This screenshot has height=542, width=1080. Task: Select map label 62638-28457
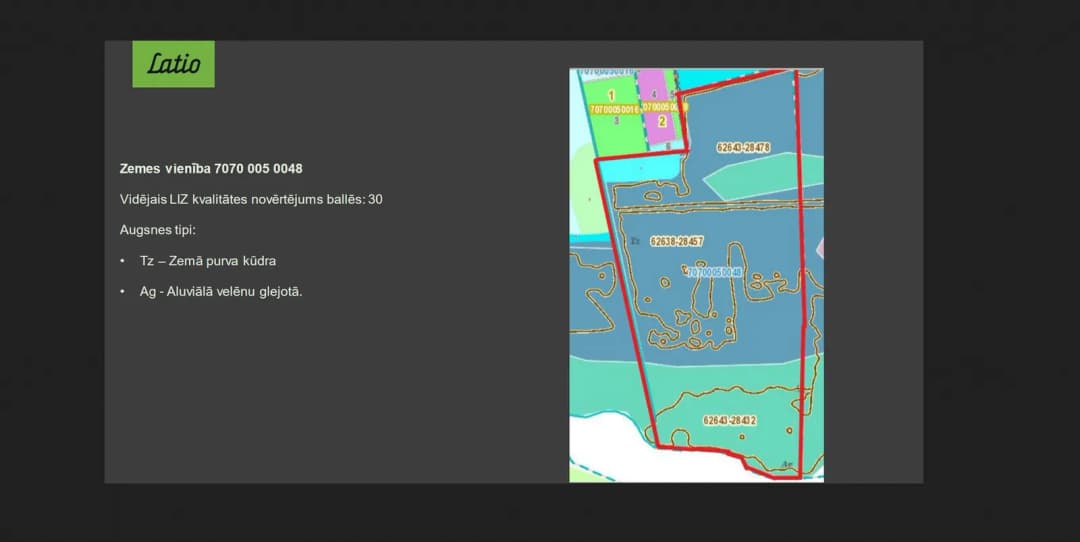(x=676, y=242)
